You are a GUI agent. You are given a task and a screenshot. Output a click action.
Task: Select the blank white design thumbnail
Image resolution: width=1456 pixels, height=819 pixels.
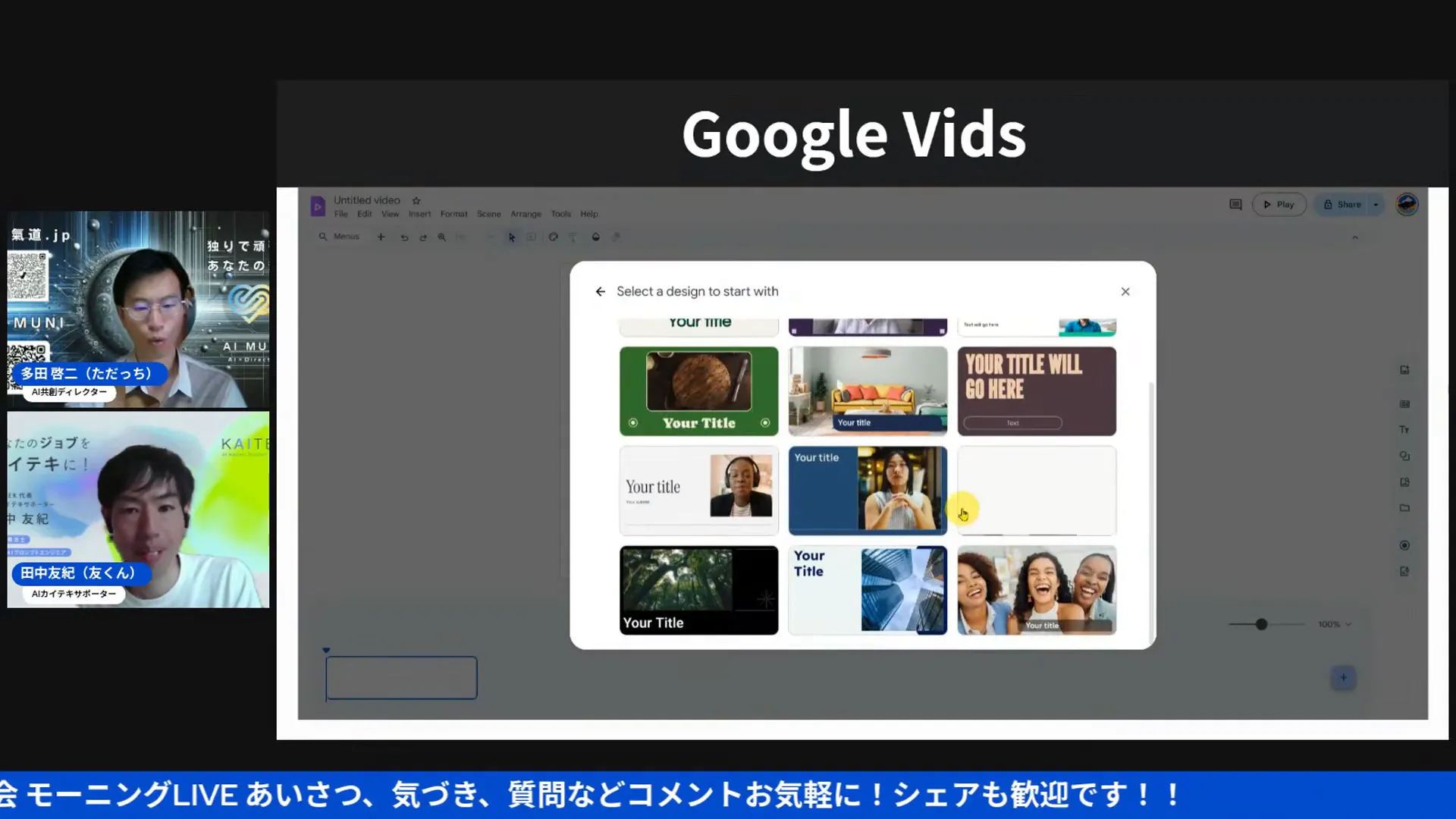tap(1037, 491)
